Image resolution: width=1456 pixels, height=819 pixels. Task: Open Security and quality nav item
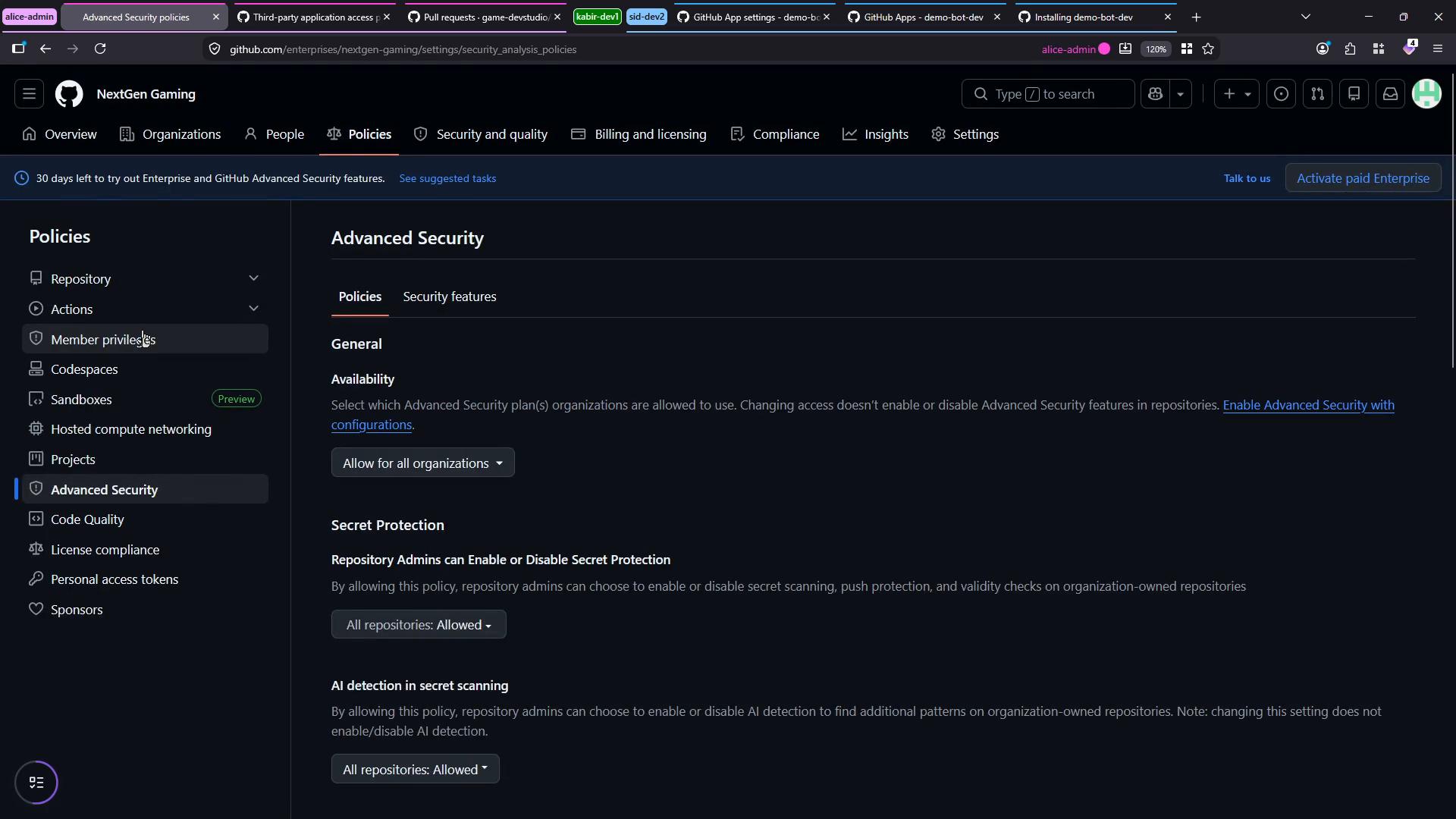tap(481, 134)
